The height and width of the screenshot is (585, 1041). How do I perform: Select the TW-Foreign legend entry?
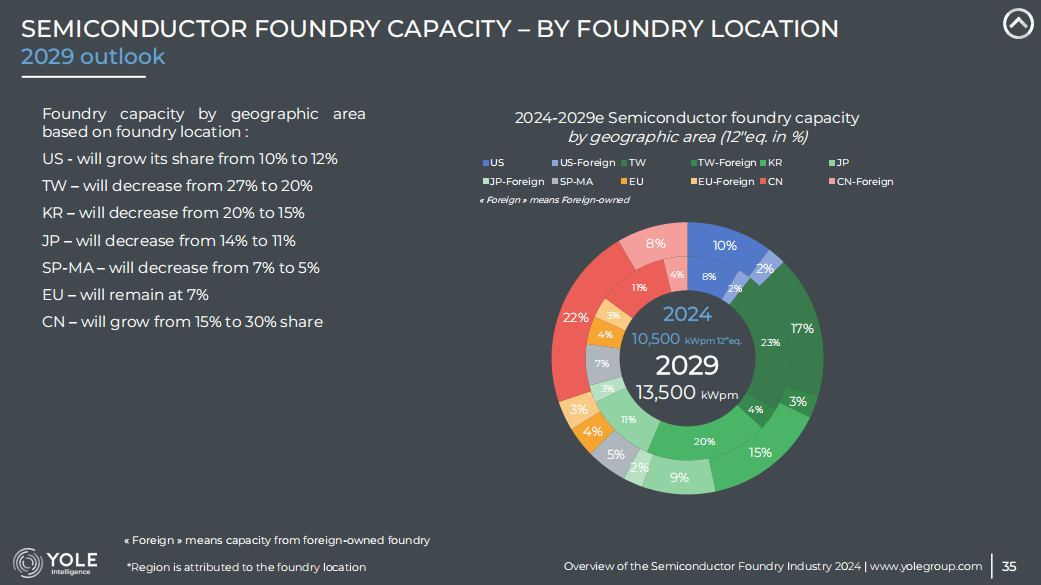click(723, 163)
